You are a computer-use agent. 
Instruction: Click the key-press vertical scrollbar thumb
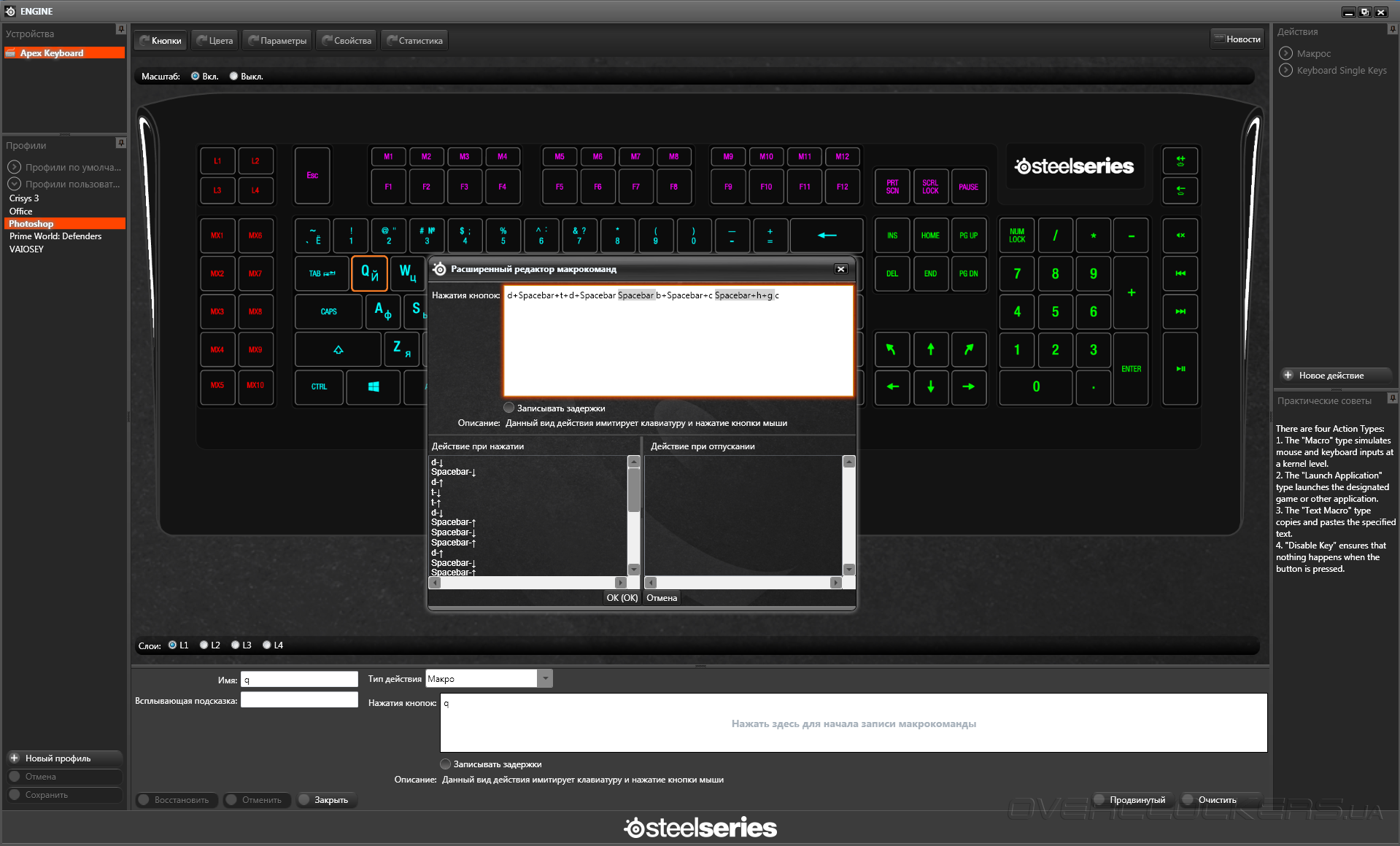point(634,489)
